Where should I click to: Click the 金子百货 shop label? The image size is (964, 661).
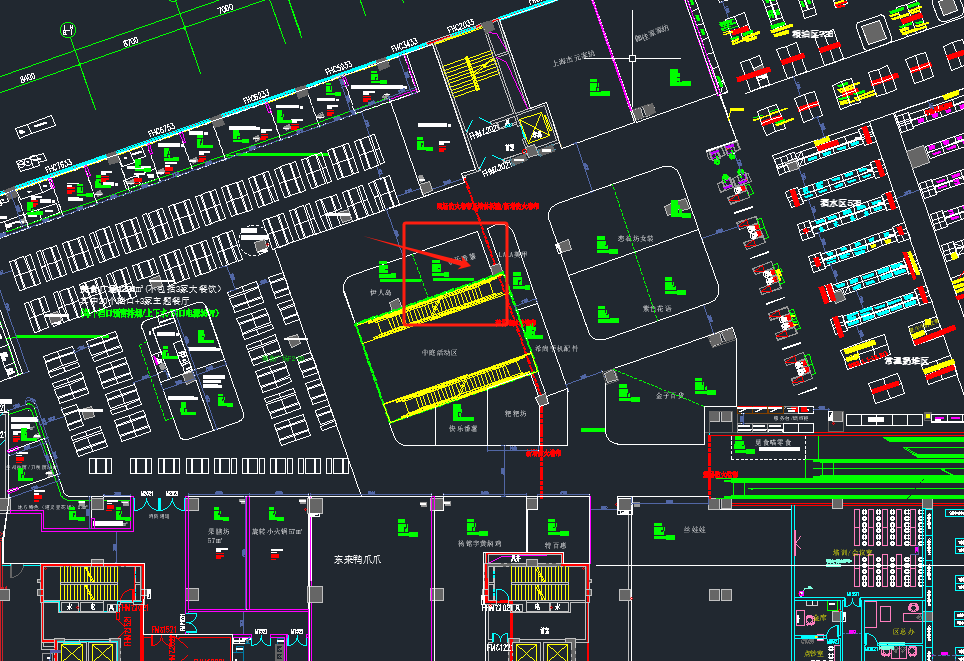(670, 395)
